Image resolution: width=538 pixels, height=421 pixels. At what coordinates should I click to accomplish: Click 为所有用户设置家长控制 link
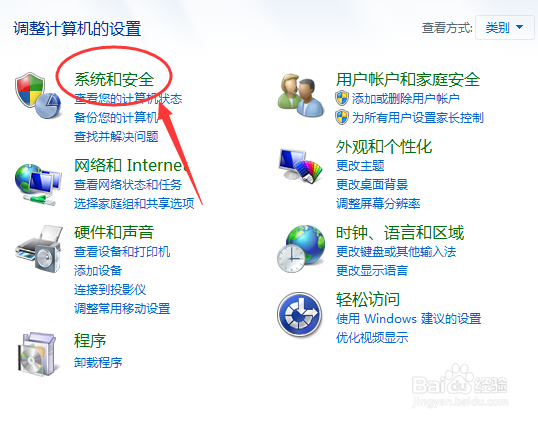click(x=418, y=118)
